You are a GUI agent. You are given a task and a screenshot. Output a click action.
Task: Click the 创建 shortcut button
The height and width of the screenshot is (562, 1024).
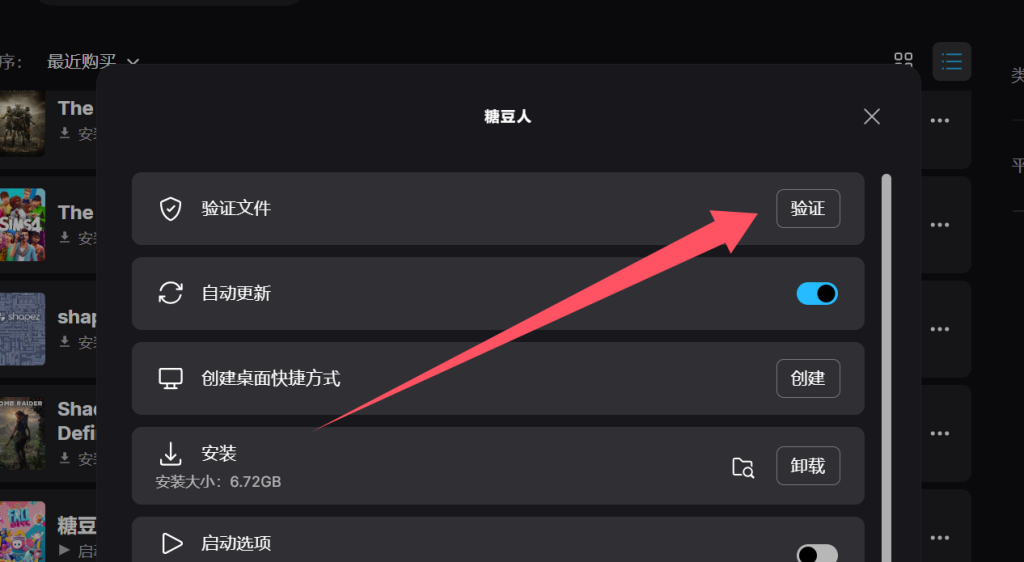click(x=808, y=378)
